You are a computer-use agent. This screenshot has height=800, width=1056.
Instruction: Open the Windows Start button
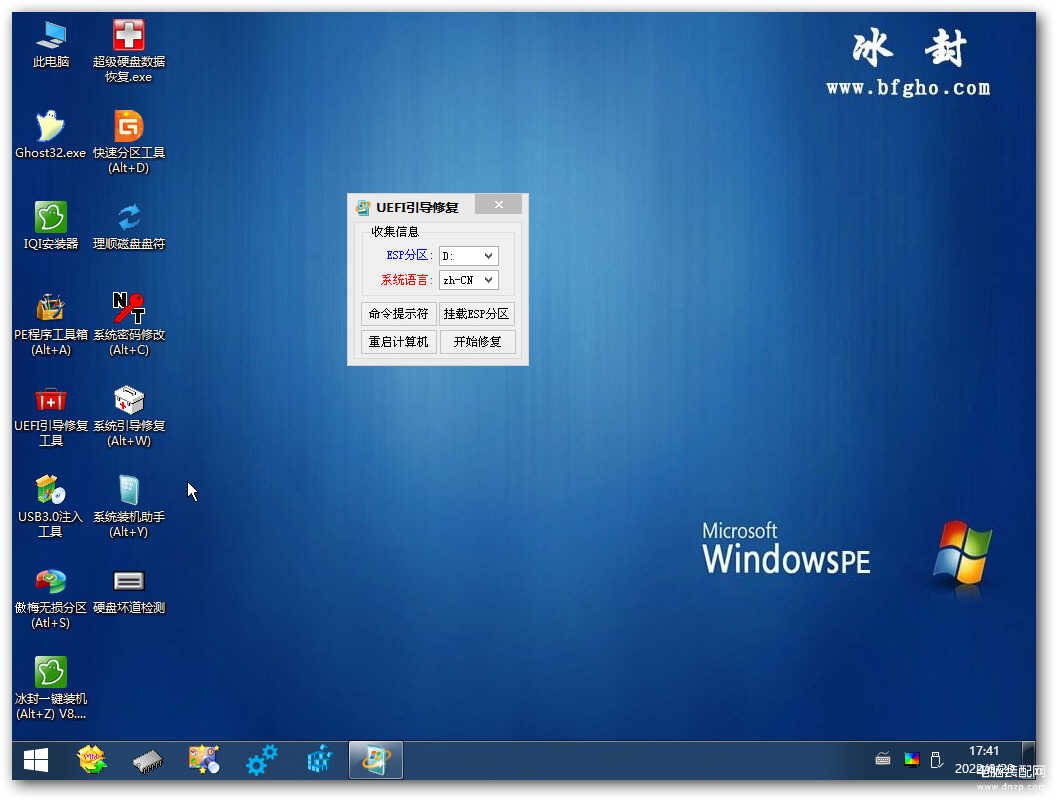click(x=36, y=760)
